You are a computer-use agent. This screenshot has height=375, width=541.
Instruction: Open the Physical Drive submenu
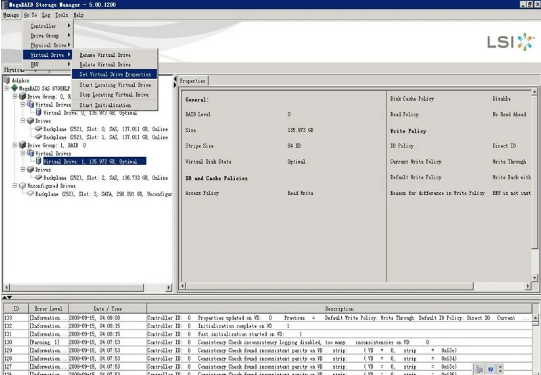point(47,45)
